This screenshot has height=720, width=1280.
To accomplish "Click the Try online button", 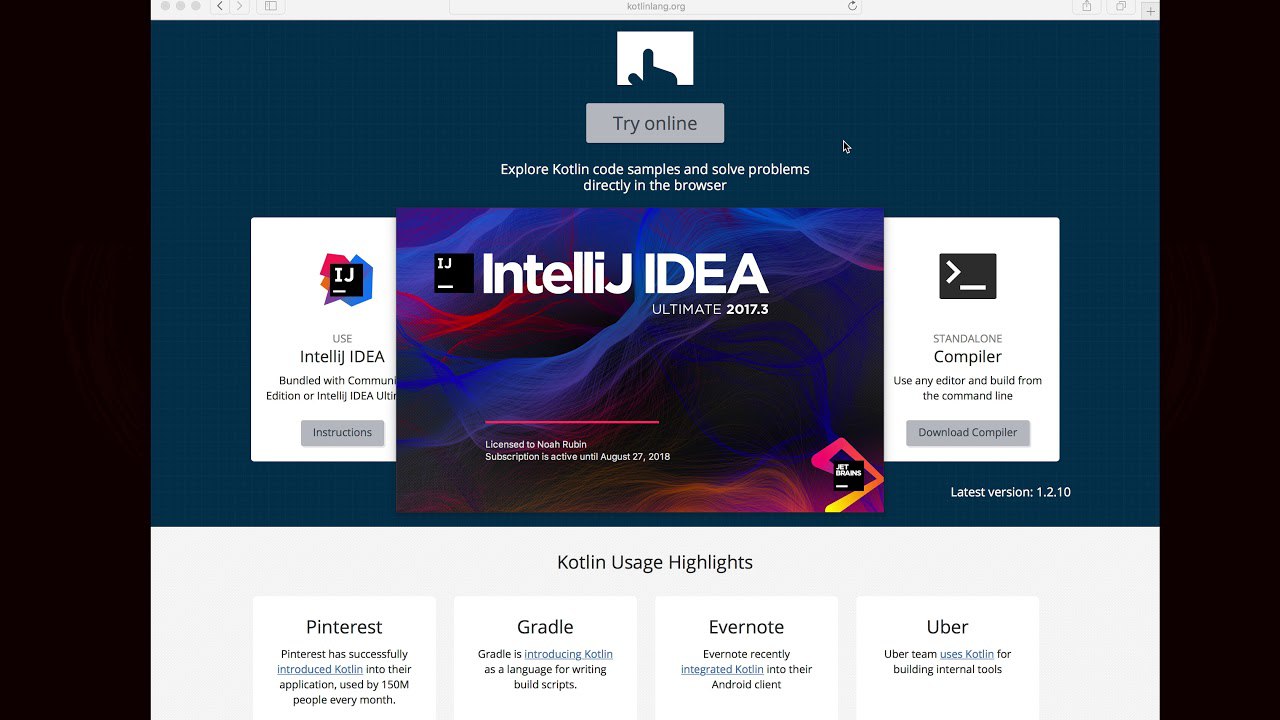I will 655,123.
